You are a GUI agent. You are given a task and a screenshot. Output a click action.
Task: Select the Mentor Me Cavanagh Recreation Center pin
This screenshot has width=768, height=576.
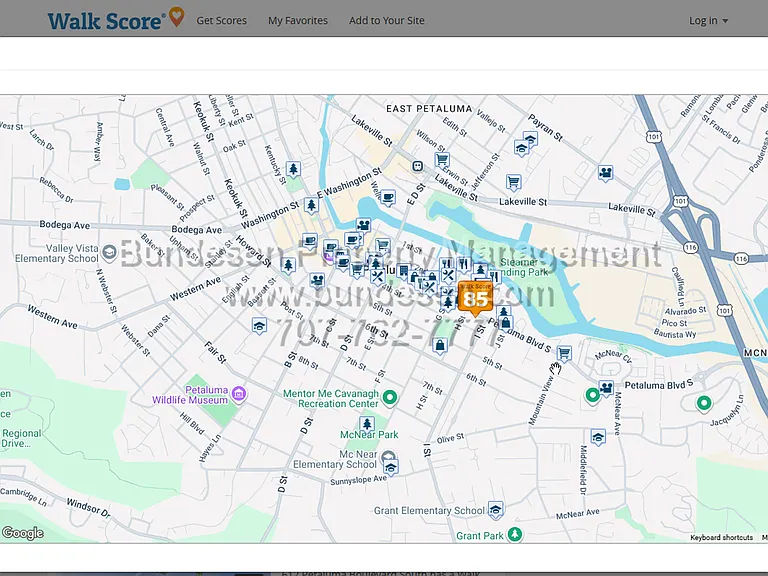point(390,397)
